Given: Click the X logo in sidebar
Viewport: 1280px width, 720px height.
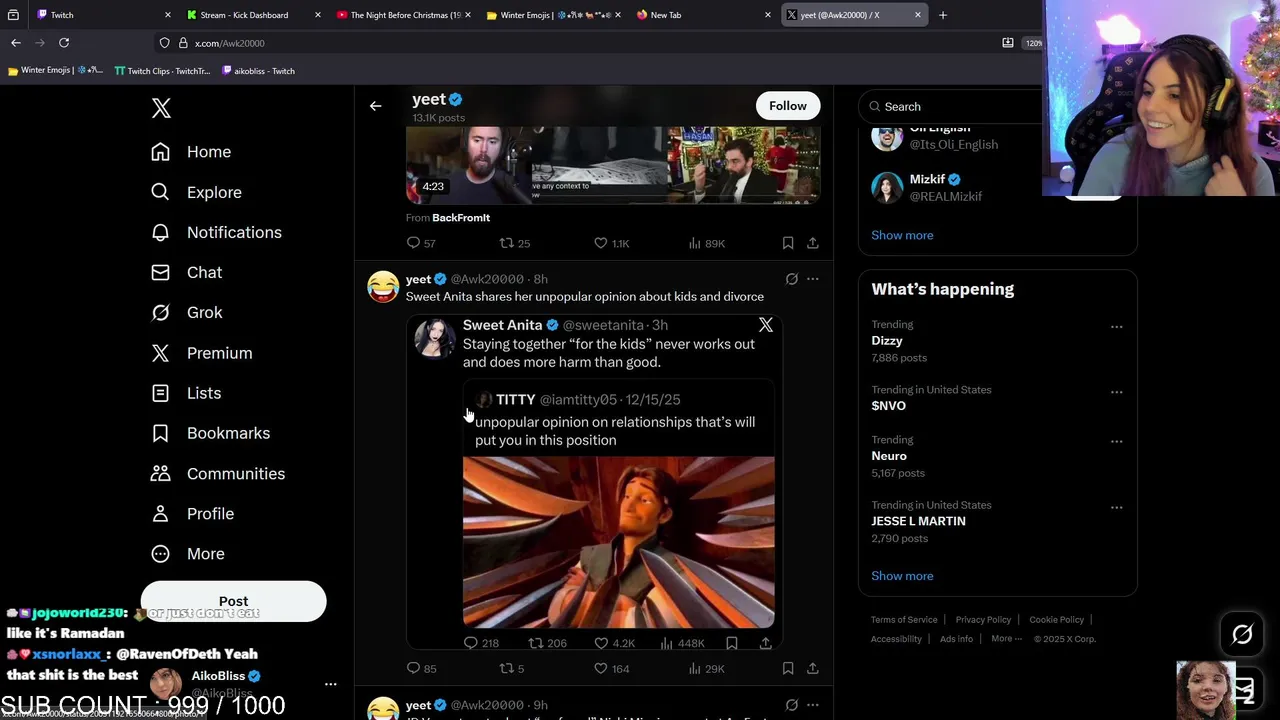Looking at the screenshot, I should (161, 108).
